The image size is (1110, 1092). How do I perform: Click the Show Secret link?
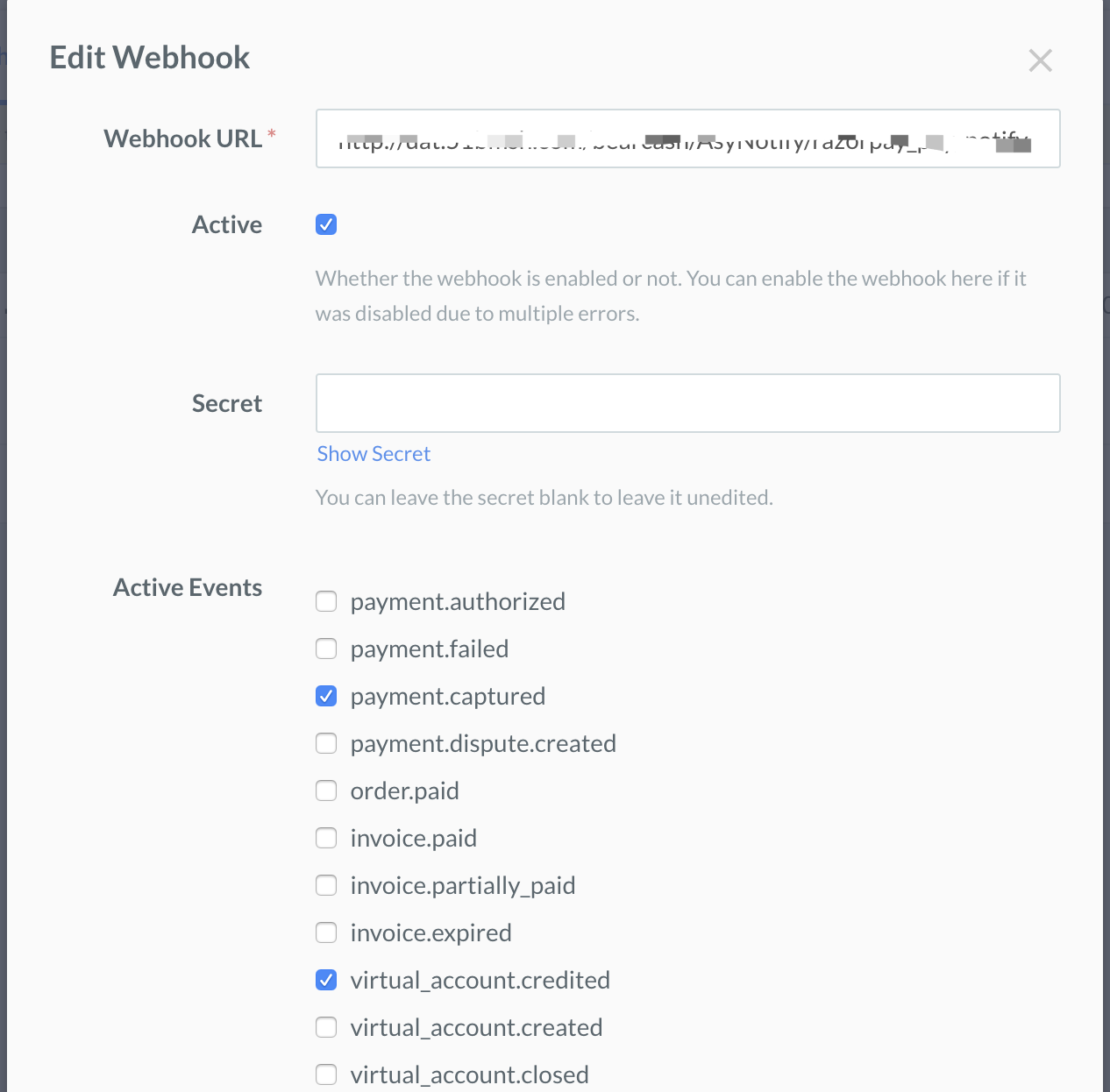373,453
